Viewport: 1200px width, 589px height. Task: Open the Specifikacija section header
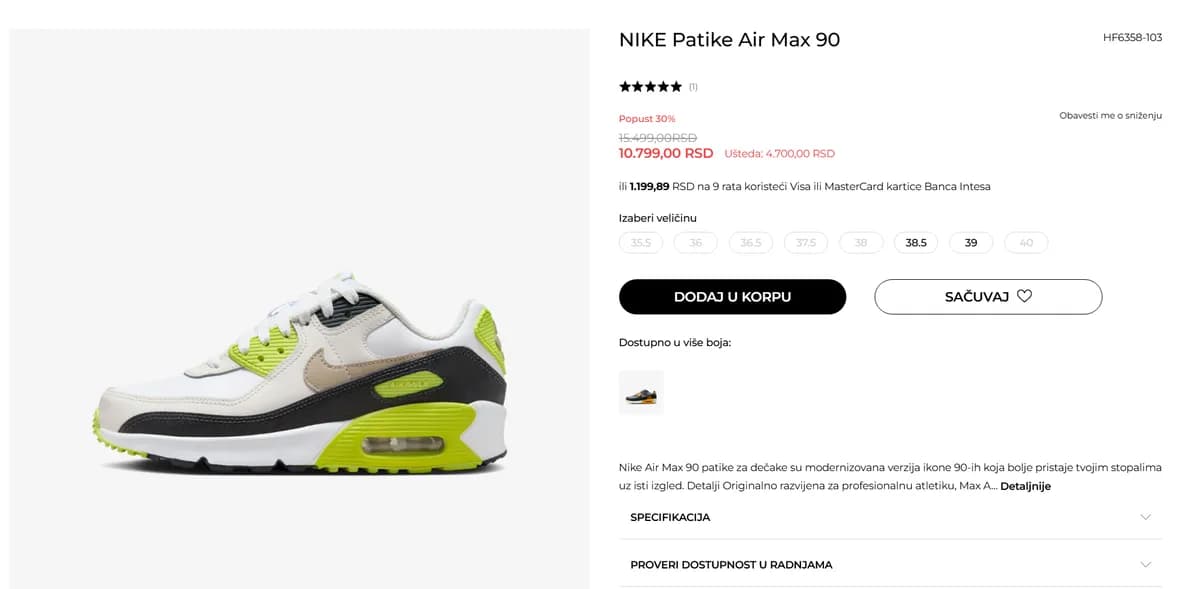(890, 517)
